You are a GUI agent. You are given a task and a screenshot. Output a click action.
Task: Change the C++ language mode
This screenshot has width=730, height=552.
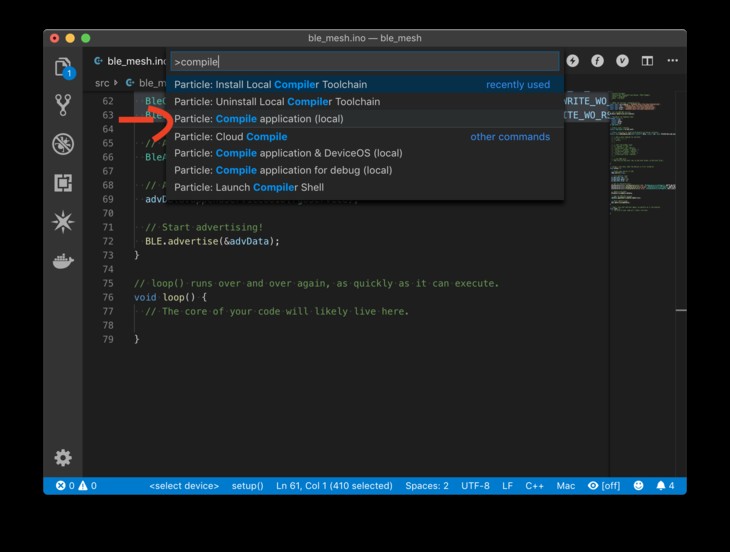tap(535, 486)
